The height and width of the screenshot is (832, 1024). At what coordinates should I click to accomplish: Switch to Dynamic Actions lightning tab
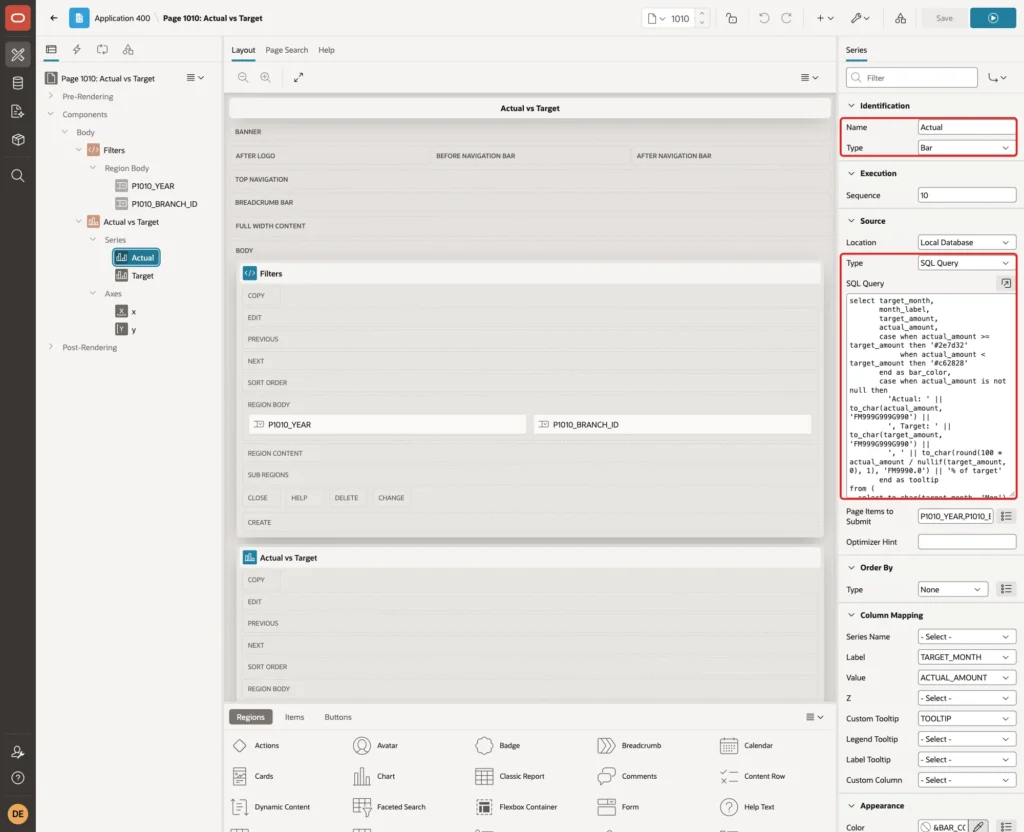click(76, 50)
